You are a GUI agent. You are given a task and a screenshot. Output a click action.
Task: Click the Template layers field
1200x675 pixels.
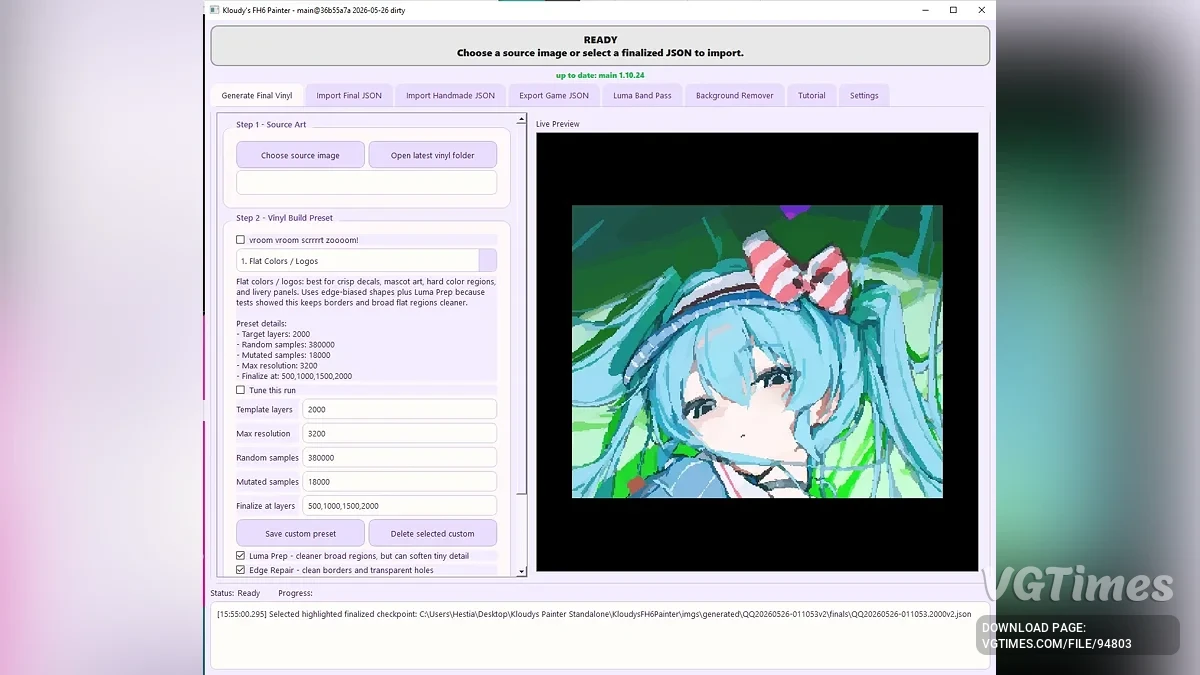pyautogui.click(x=399, y=409)
